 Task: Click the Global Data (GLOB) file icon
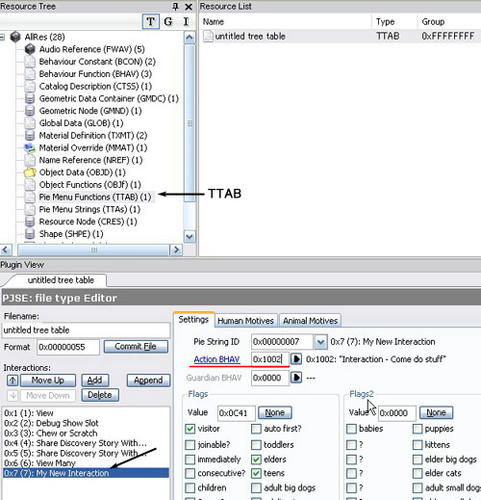click(x=30, y=123)
